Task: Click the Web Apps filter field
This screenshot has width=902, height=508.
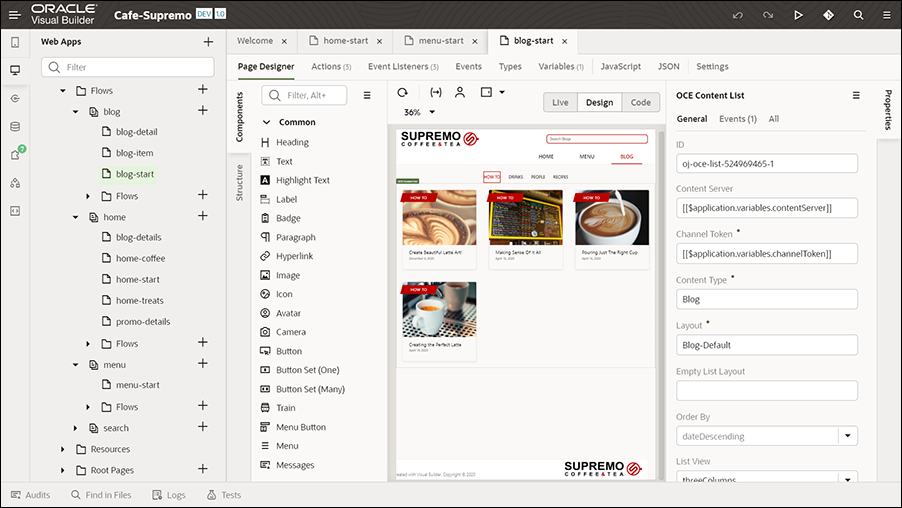Action: pos(128,67)
